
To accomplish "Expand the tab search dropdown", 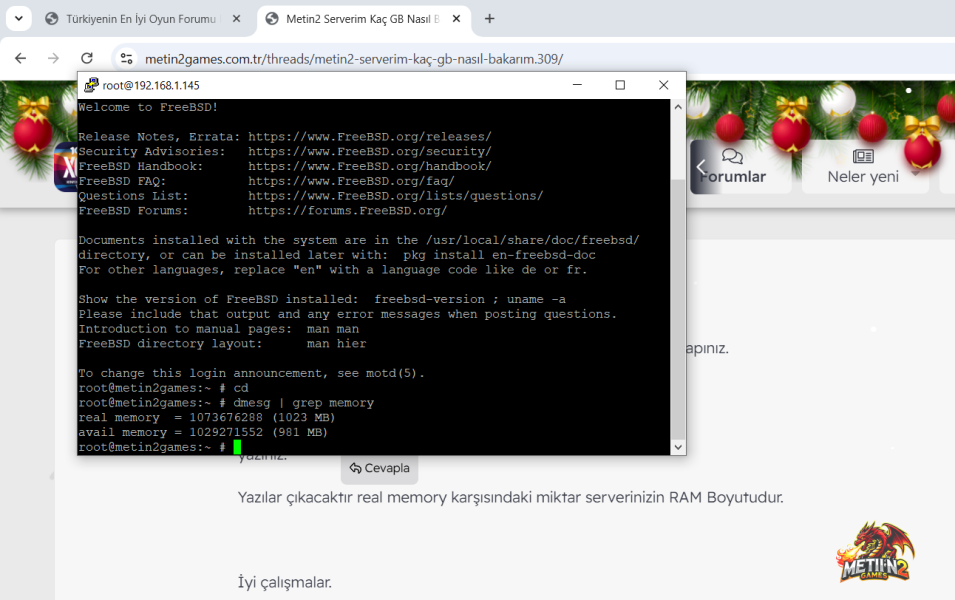I will (x=19, y=18).
